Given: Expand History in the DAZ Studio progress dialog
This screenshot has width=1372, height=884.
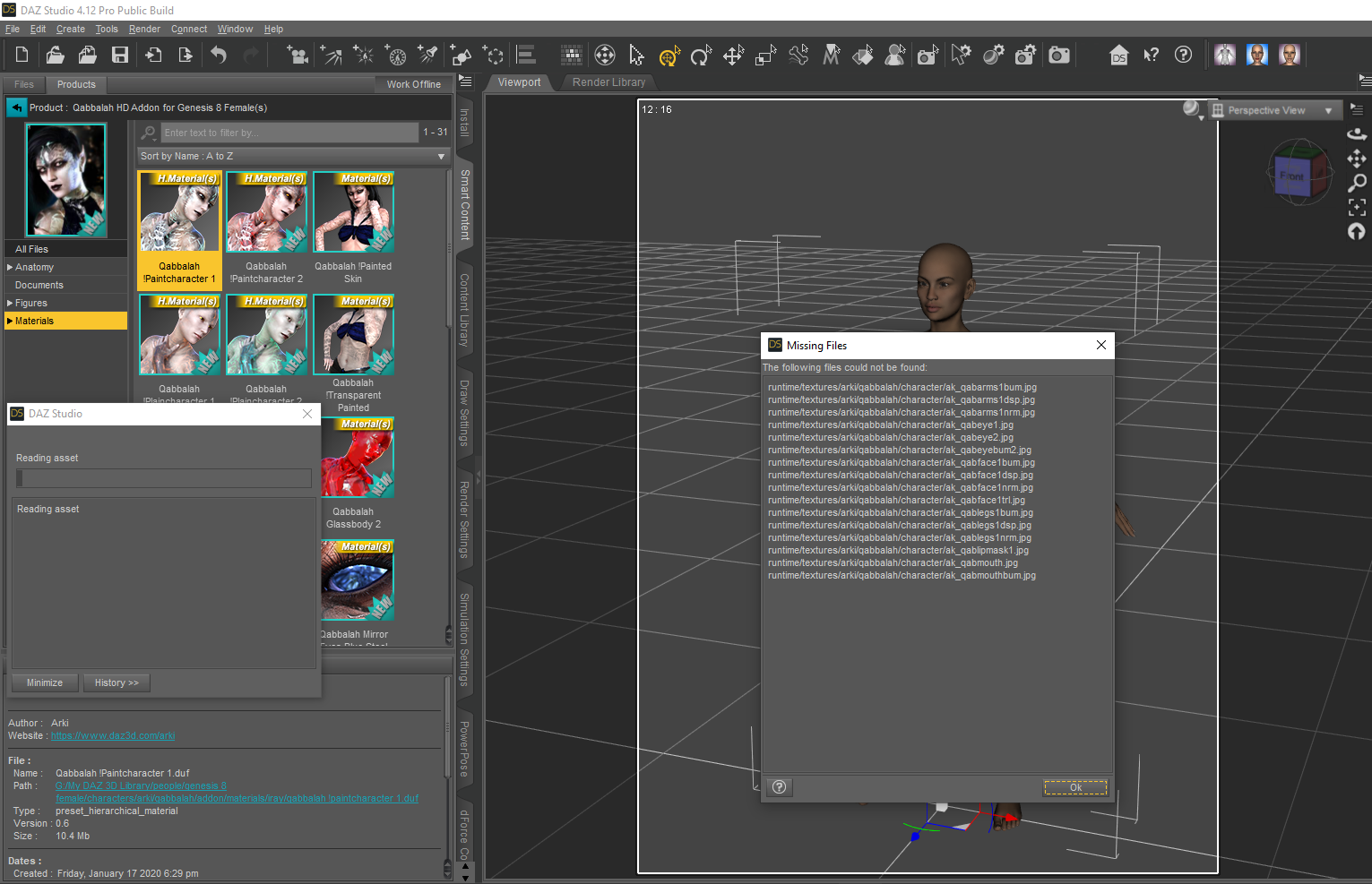Looking at the screenshot, I should coord(116,682).
